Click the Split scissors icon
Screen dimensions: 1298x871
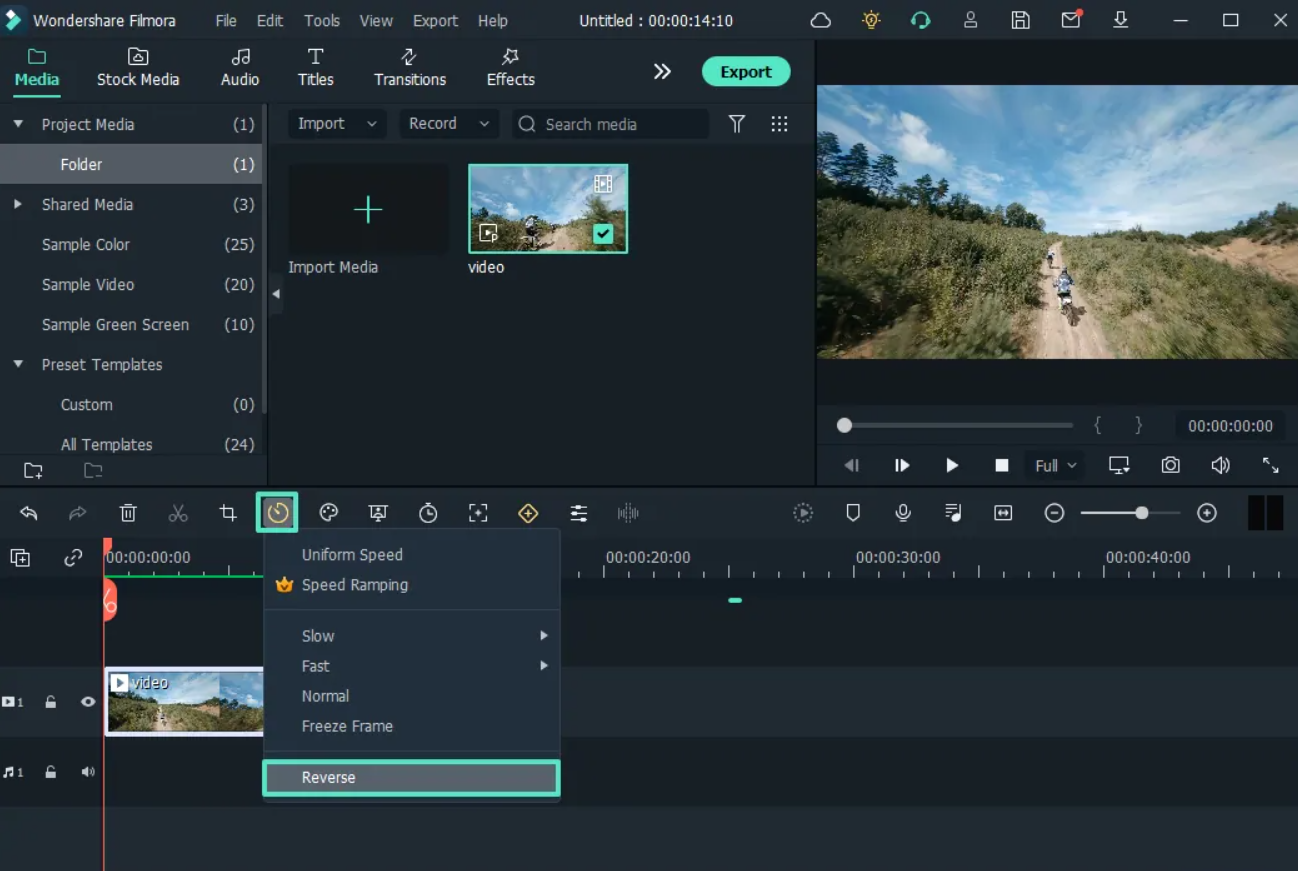click(178, 513)
